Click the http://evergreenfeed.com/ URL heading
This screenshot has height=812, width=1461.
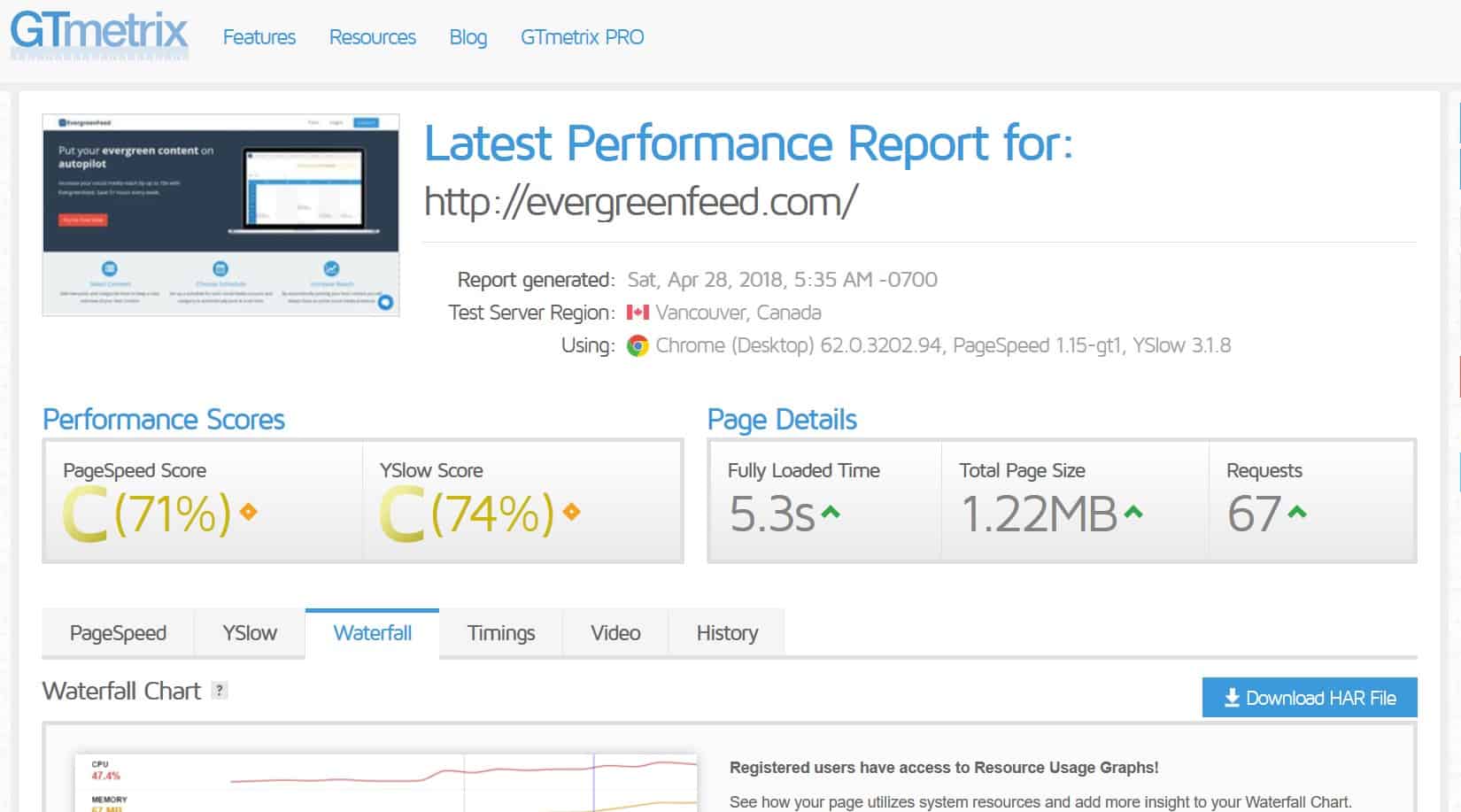641,202
